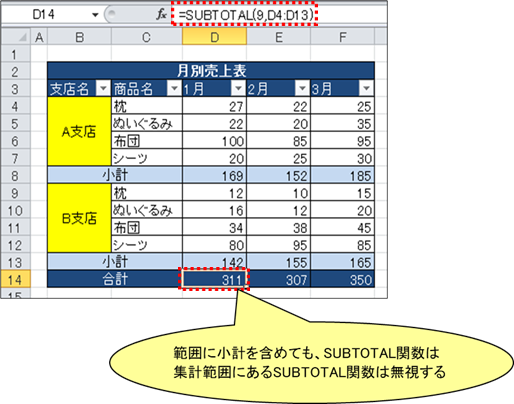
Task: Select row 8 header
Action: click(x=15, y=175)
